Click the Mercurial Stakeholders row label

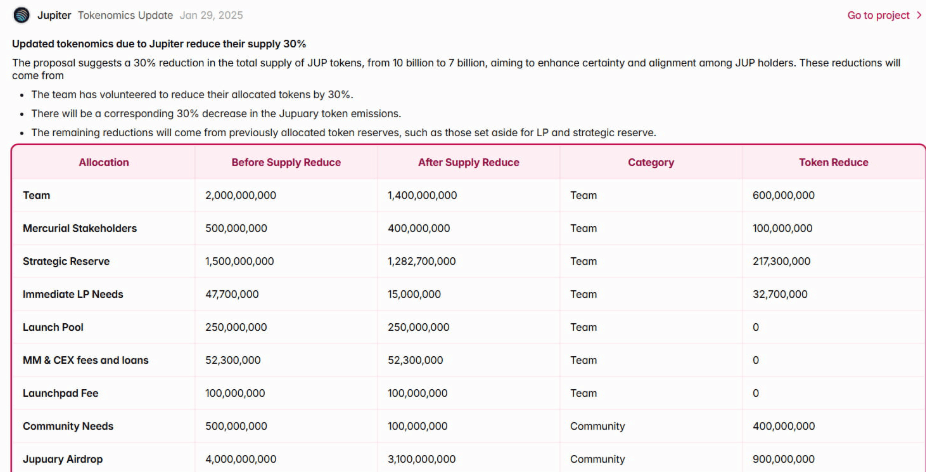(x=80, y=228)
